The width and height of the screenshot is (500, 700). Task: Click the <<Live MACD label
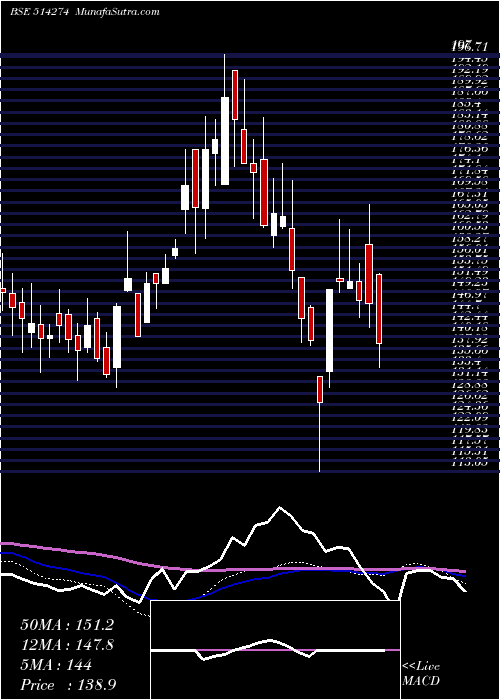click(421, 673)
